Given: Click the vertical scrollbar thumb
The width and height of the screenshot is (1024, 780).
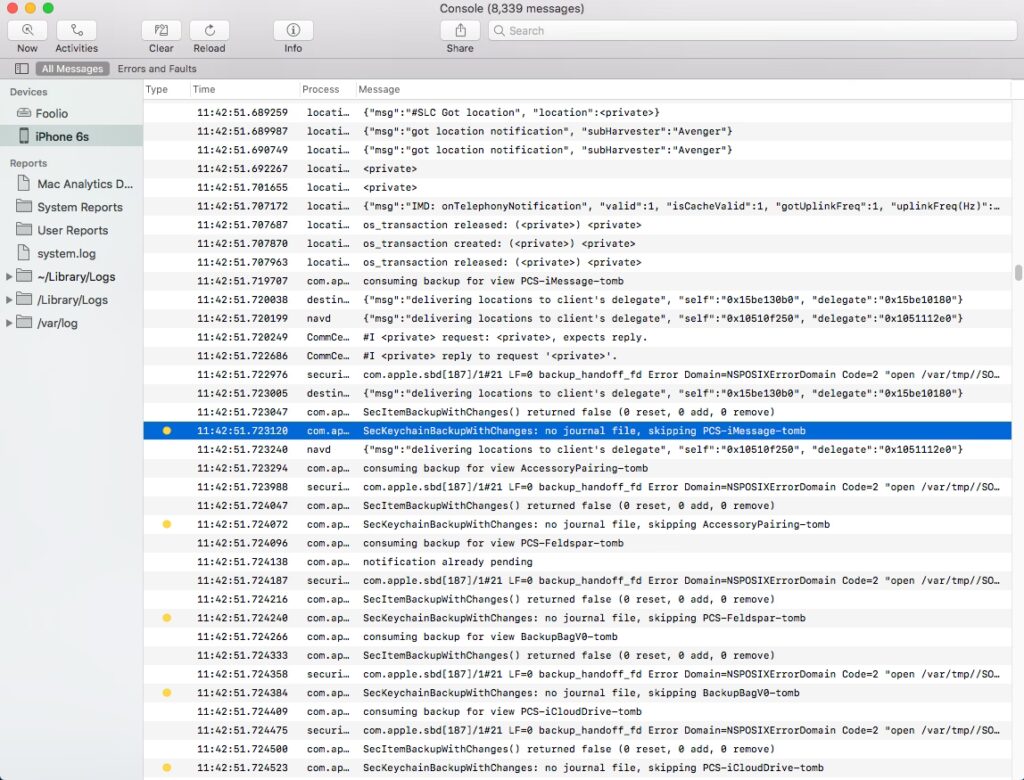Looking at the screenshot, I should (1018, 273).
